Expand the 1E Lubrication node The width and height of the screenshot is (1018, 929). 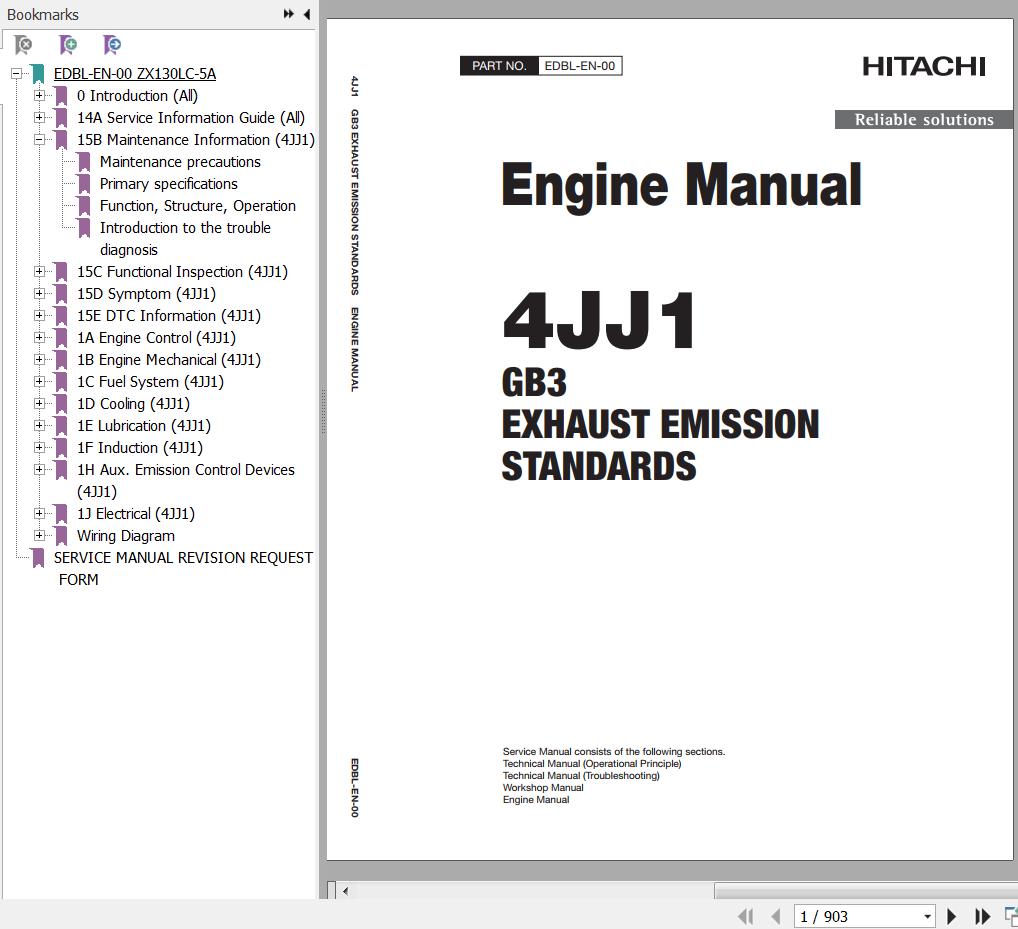pyautogui.click(x=40, y=426)
